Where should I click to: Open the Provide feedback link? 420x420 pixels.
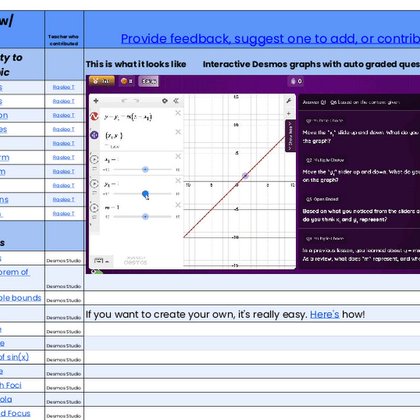click(x=270, y=39)
